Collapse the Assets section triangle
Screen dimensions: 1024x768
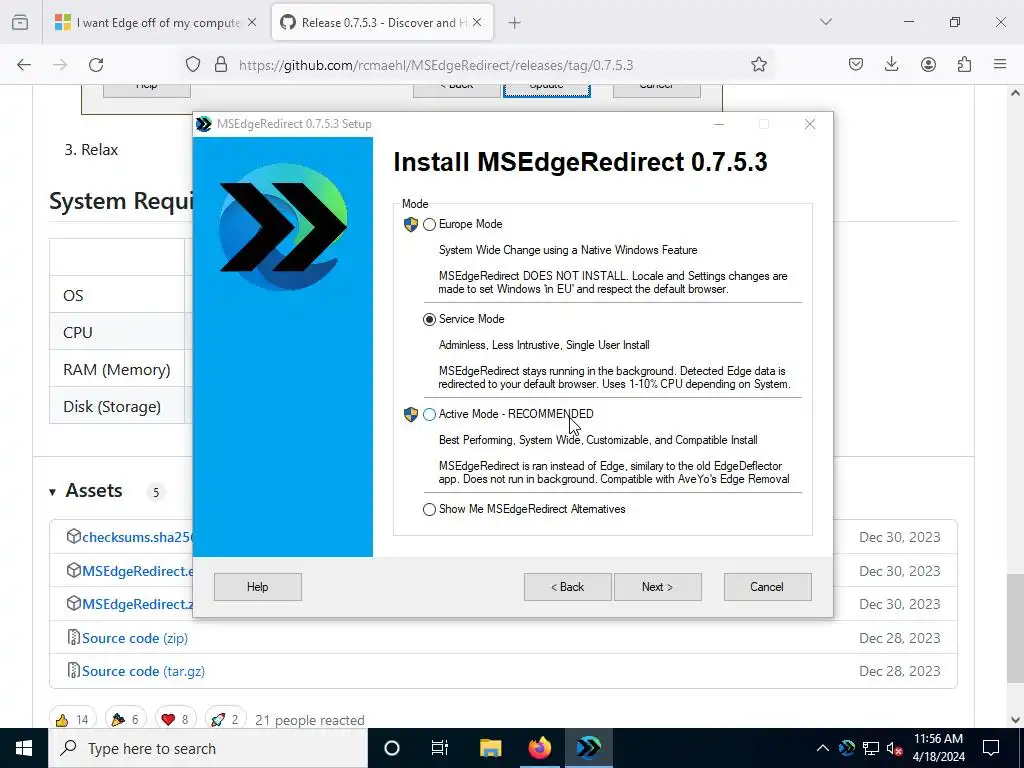[52, 492]
